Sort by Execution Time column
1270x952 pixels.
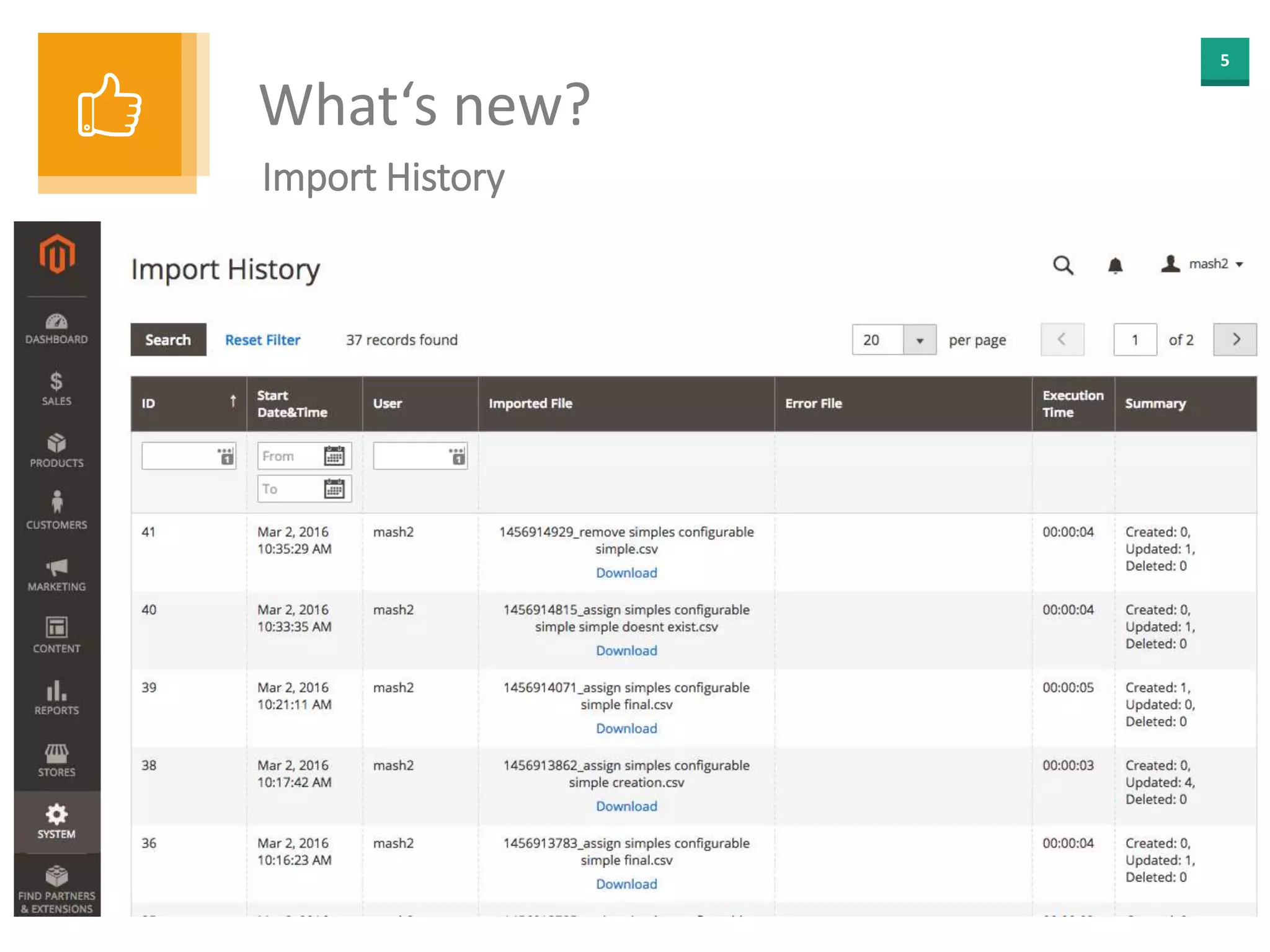coord(1073,403)
